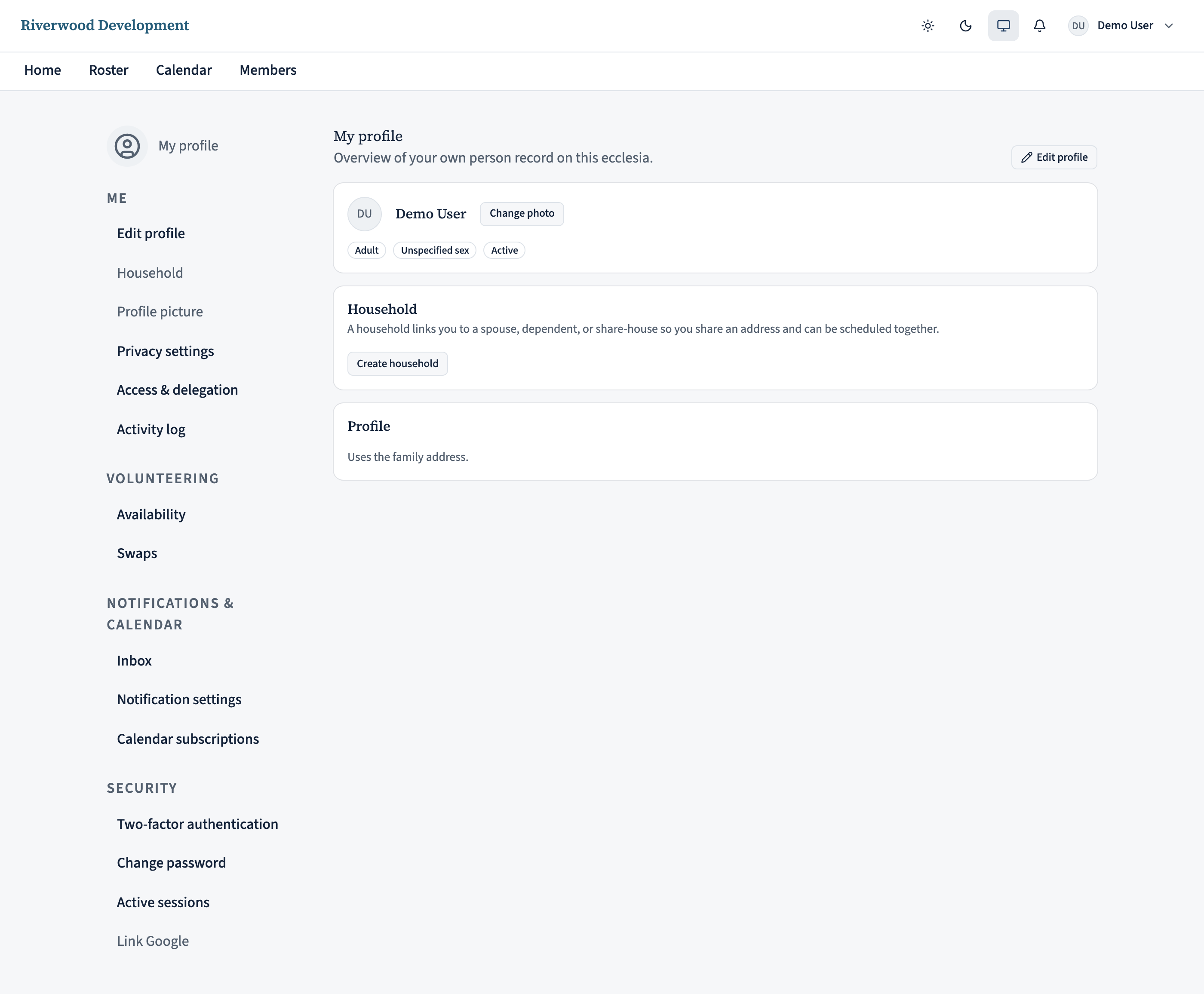Click the My profile sidebar label
1204x994 pixels.
point(188,146)
